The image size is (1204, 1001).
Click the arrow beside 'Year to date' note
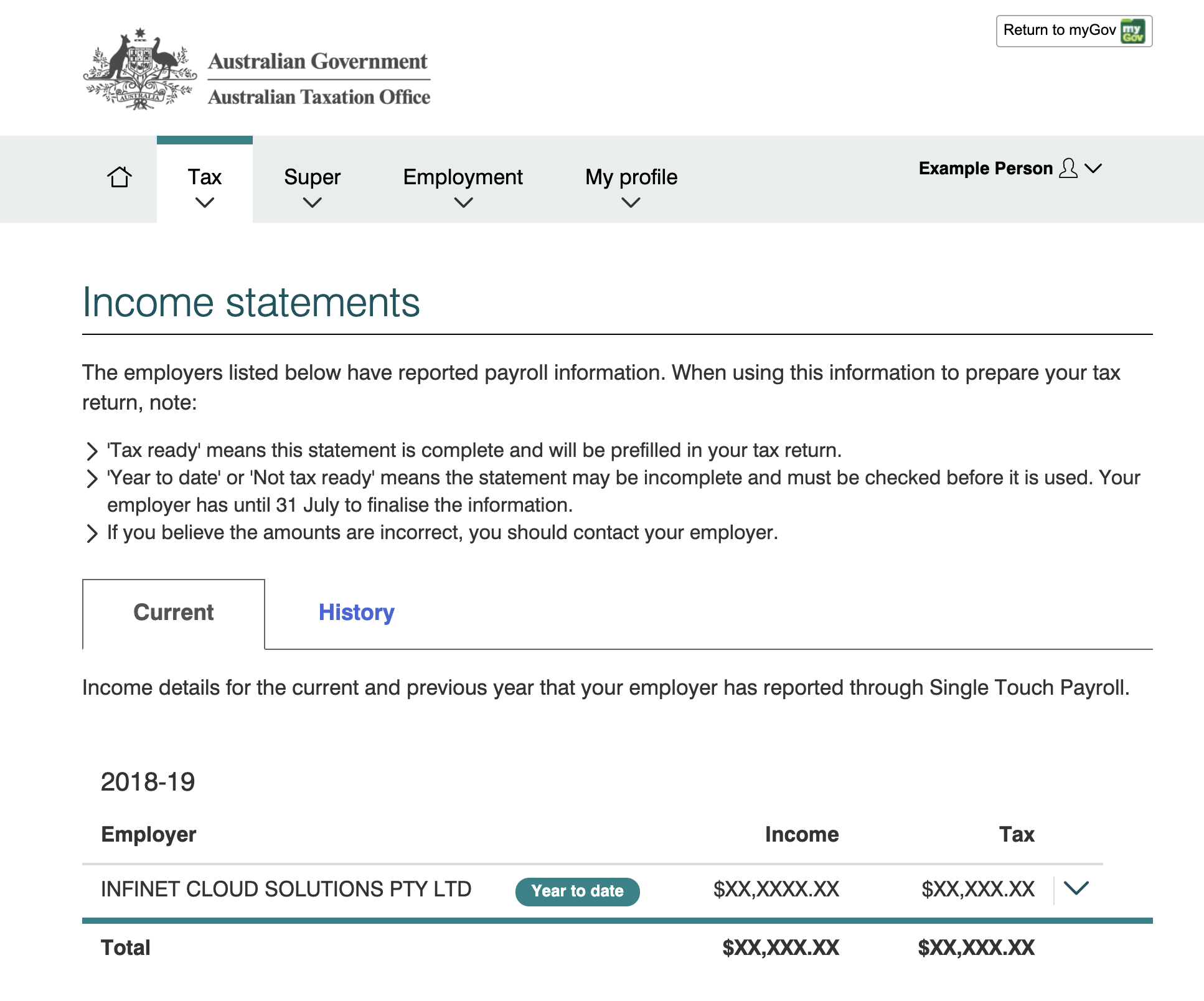pyautogui.click(x=92, y=477)
